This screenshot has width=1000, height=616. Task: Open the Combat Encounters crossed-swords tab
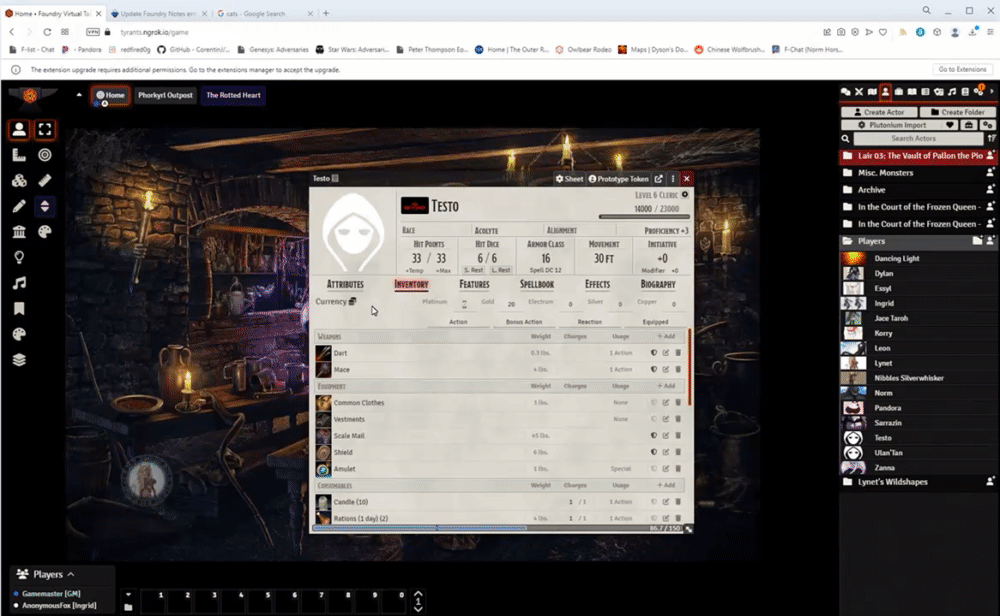859,92
